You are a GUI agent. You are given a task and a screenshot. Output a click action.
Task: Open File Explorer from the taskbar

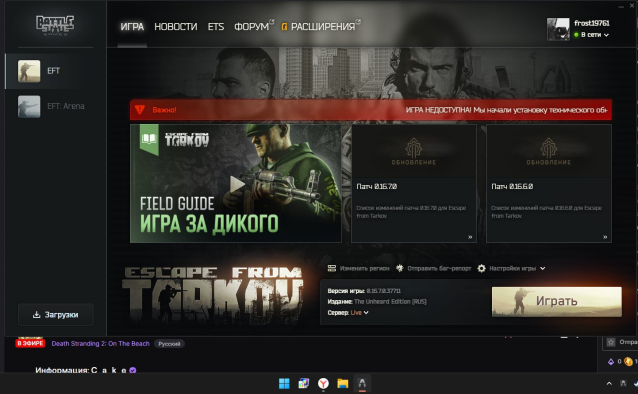[343, 383]
